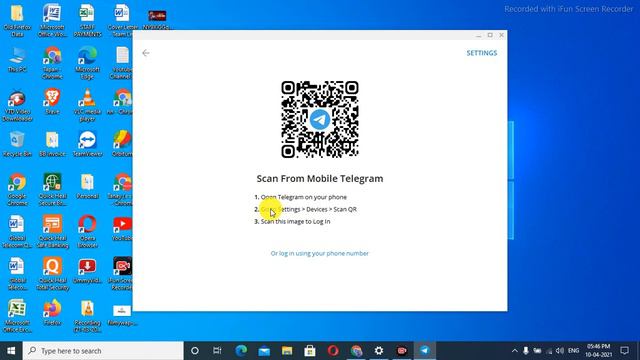Image resolution: width=640 pixels, height=360 pixels.
Task: Select the STAFF PAYMENTS Excel file
Action: tap(87, 20)
